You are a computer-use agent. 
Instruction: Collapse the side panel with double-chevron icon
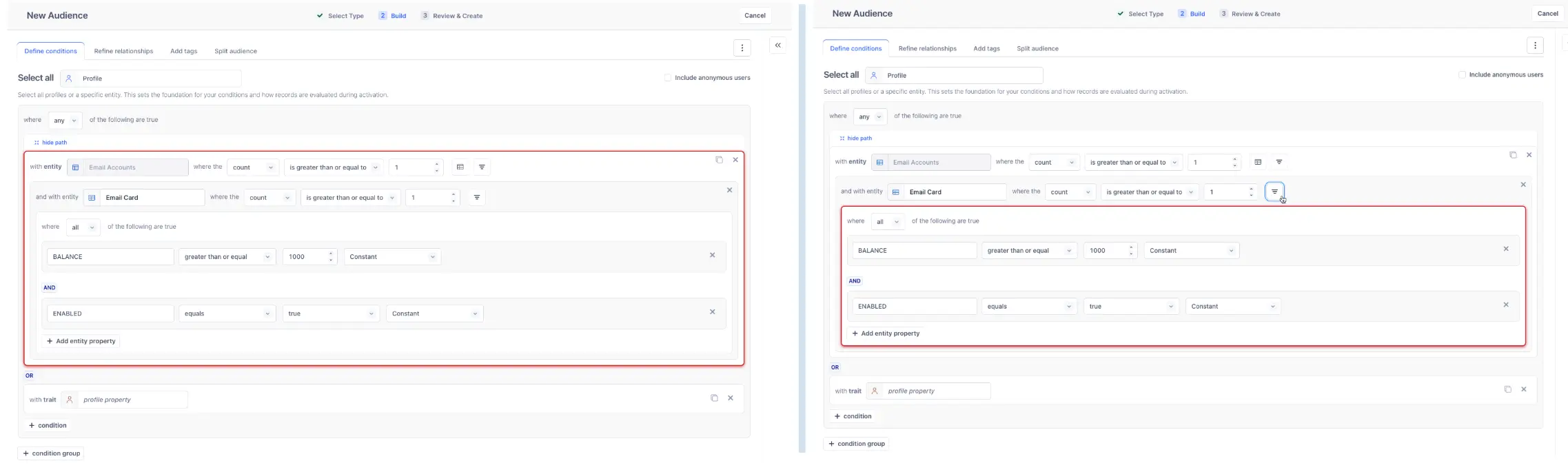(777, 45)
